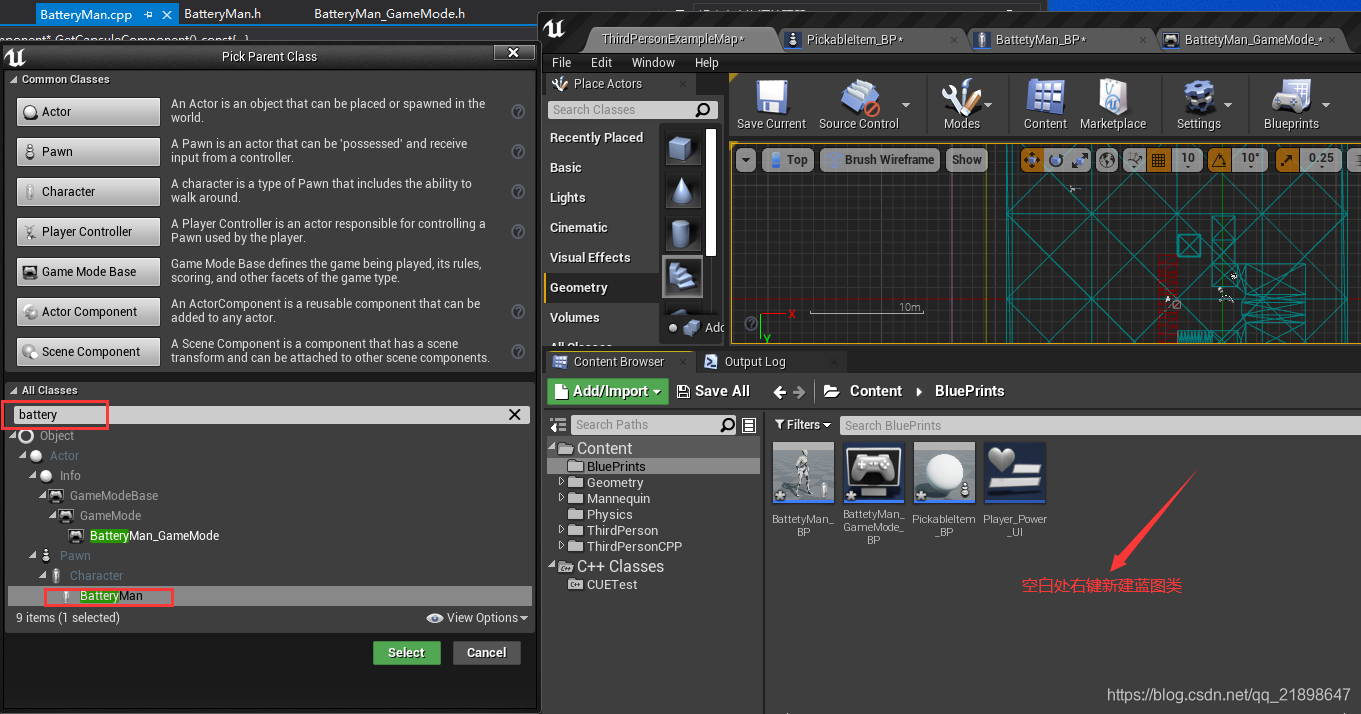This screenshot has width=1361, height=714.
Task: Click the Save Current floppy disk icon
Action: click(771, 99)
